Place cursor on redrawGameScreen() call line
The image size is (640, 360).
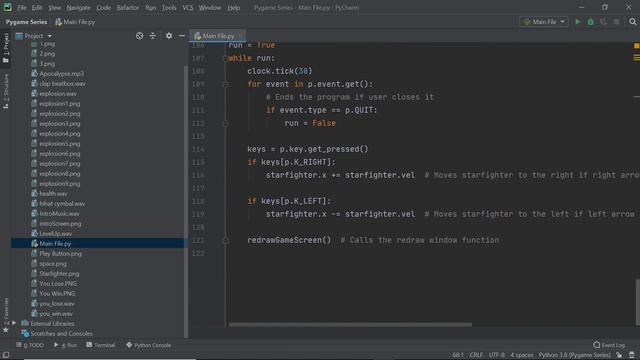click(289, 240)
